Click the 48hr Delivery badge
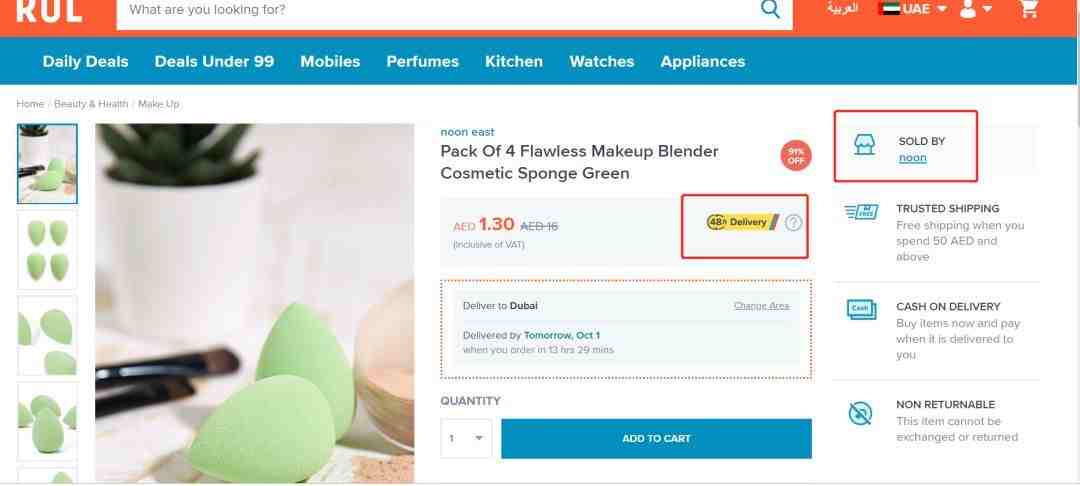The image size is (1080, 486). point(742,222)
